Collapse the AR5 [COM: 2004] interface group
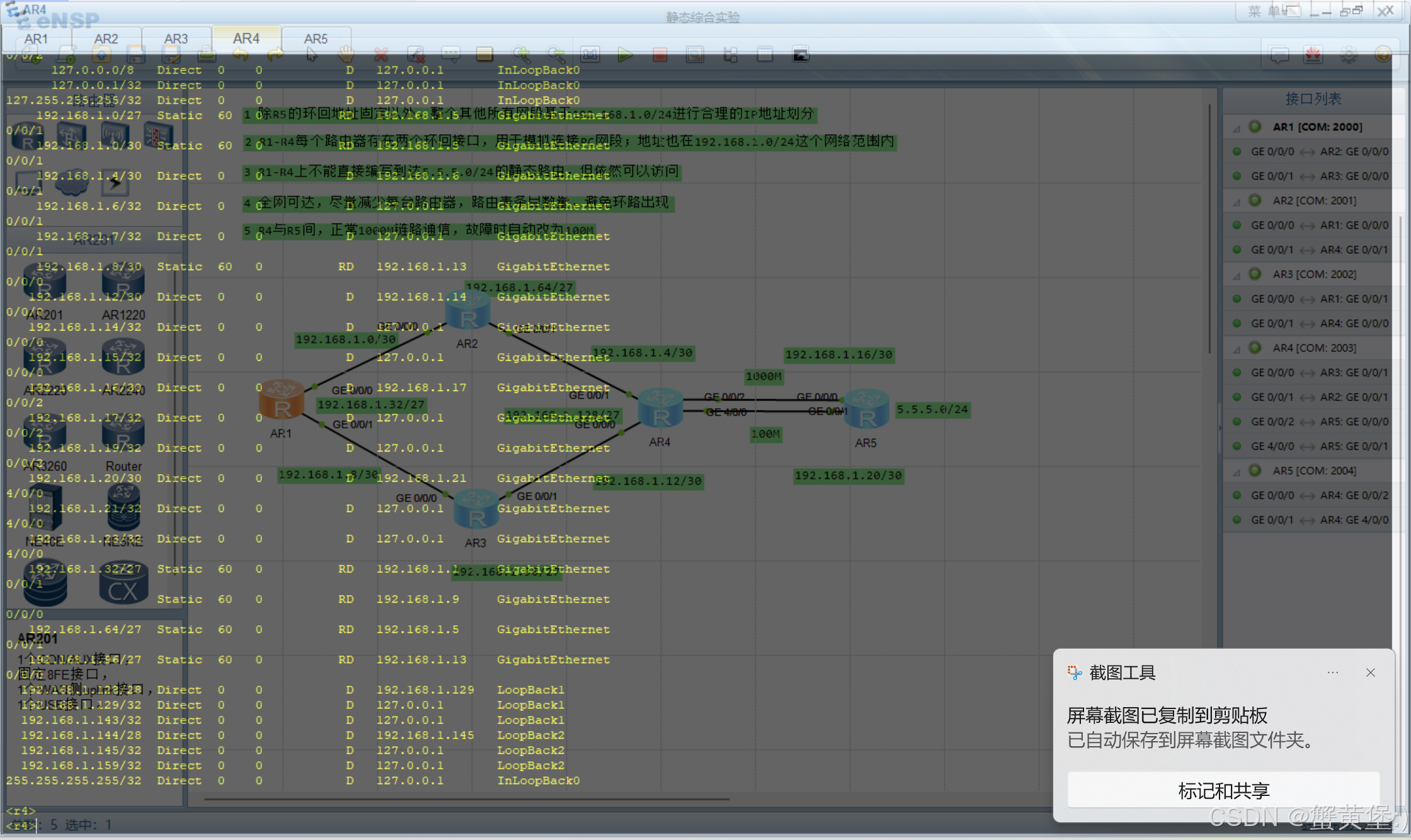Screen dimensions: 1411x840 pos(1237,472)
